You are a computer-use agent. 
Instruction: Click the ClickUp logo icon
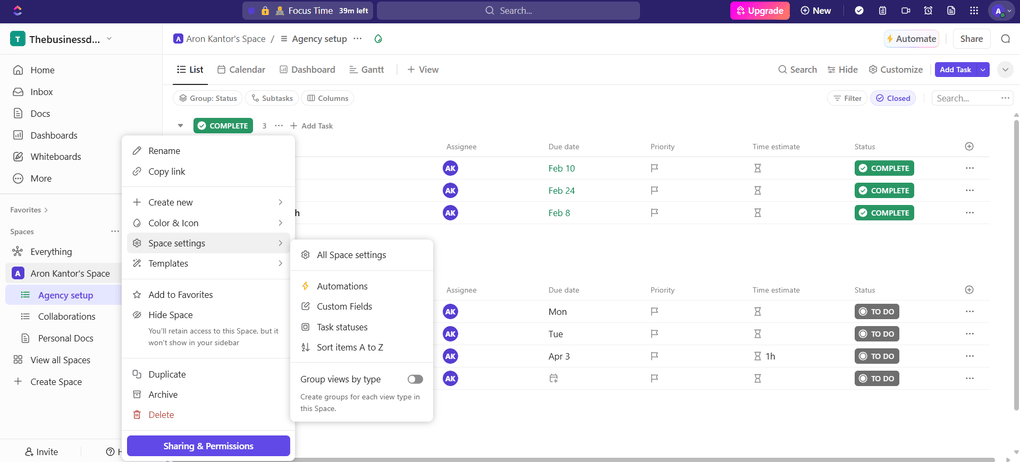tap(18, 10)
